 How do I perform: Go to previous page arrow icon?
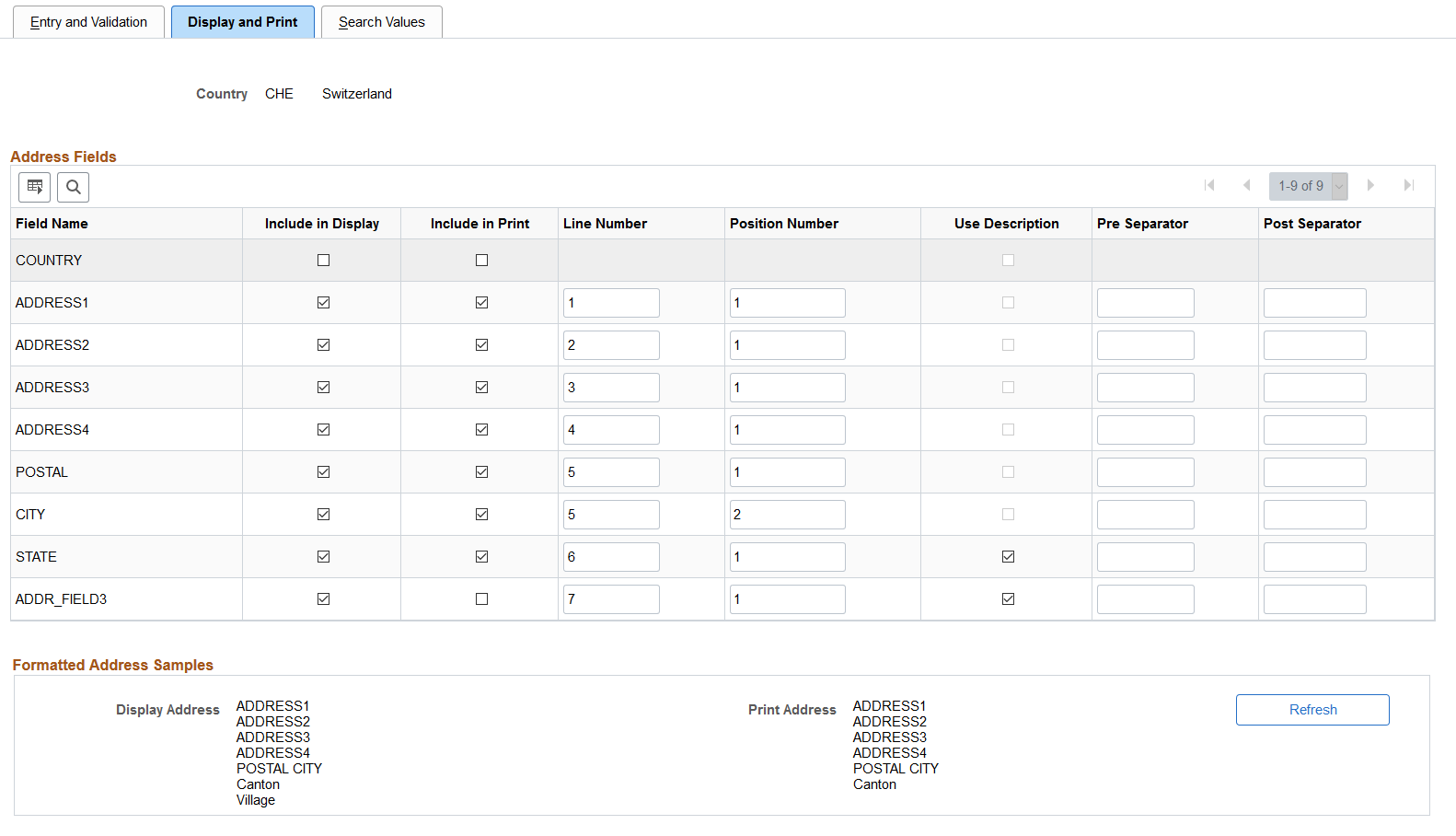pos(1246,185)
